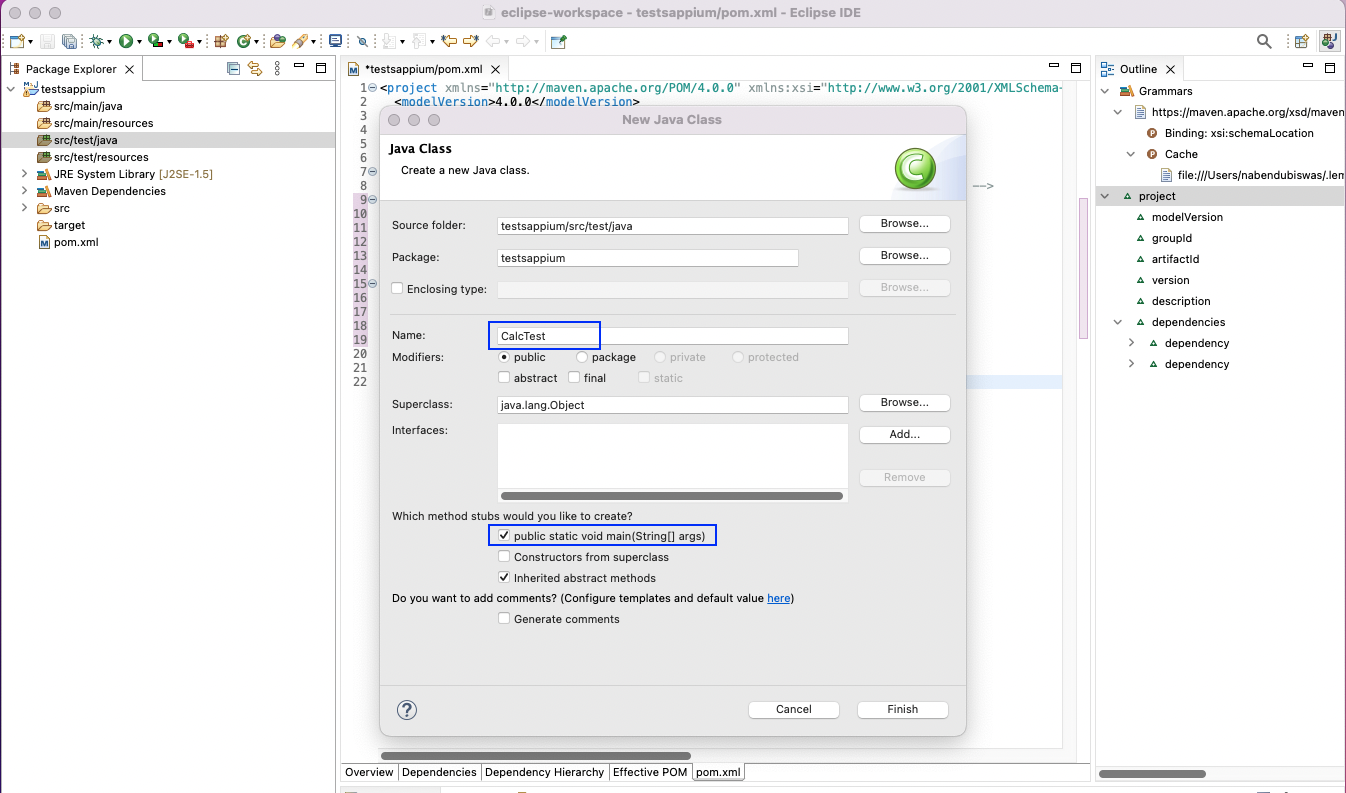Open the Overview tab of the POM editor
Screen dimensions: 1346x793
click(369, 772)
